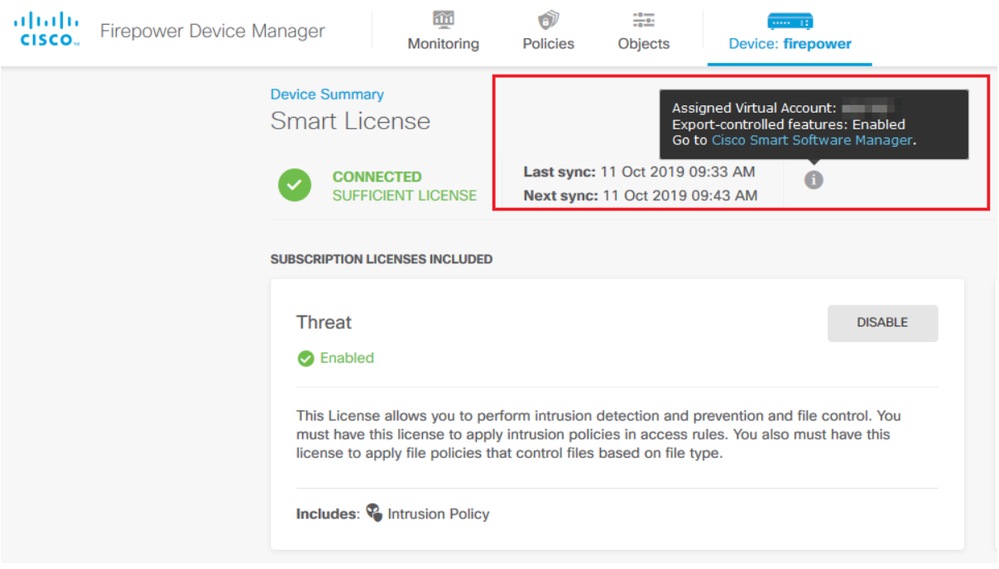
Task: Go back via Device Summary link
Action: click(x=327, y=94)
